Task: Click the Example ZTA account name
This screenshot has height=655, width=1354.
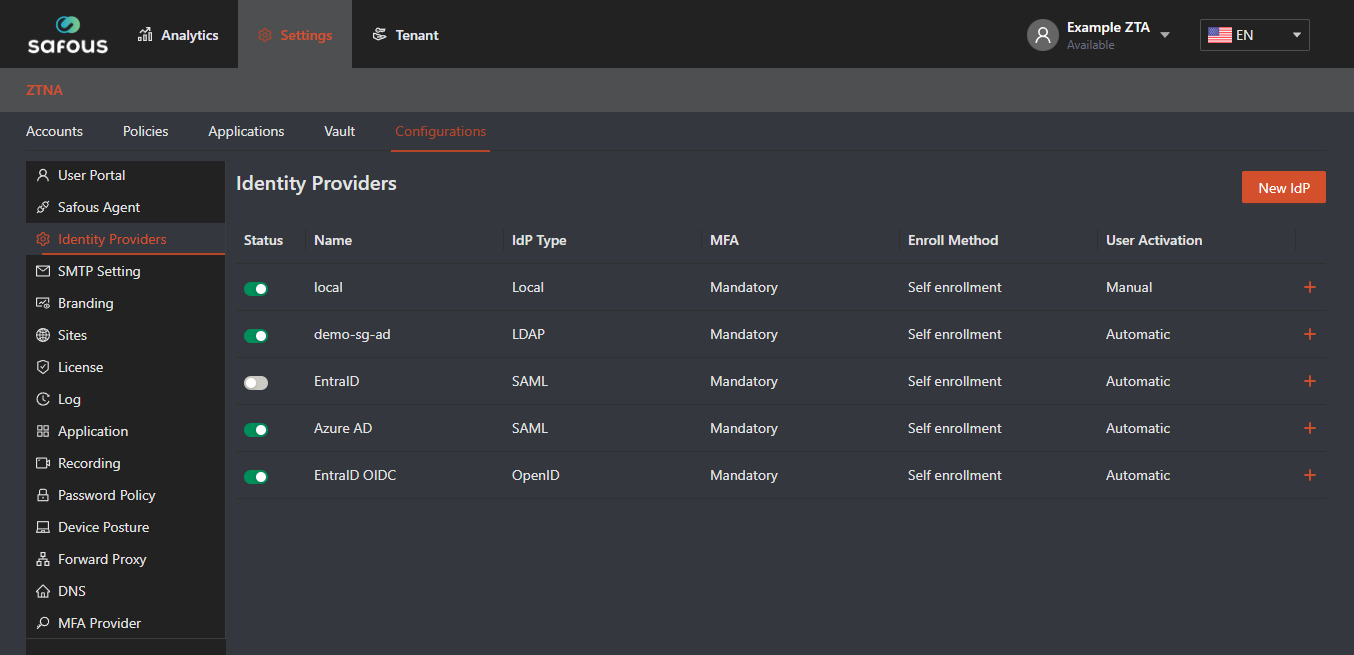Action: coord(1108,27)
